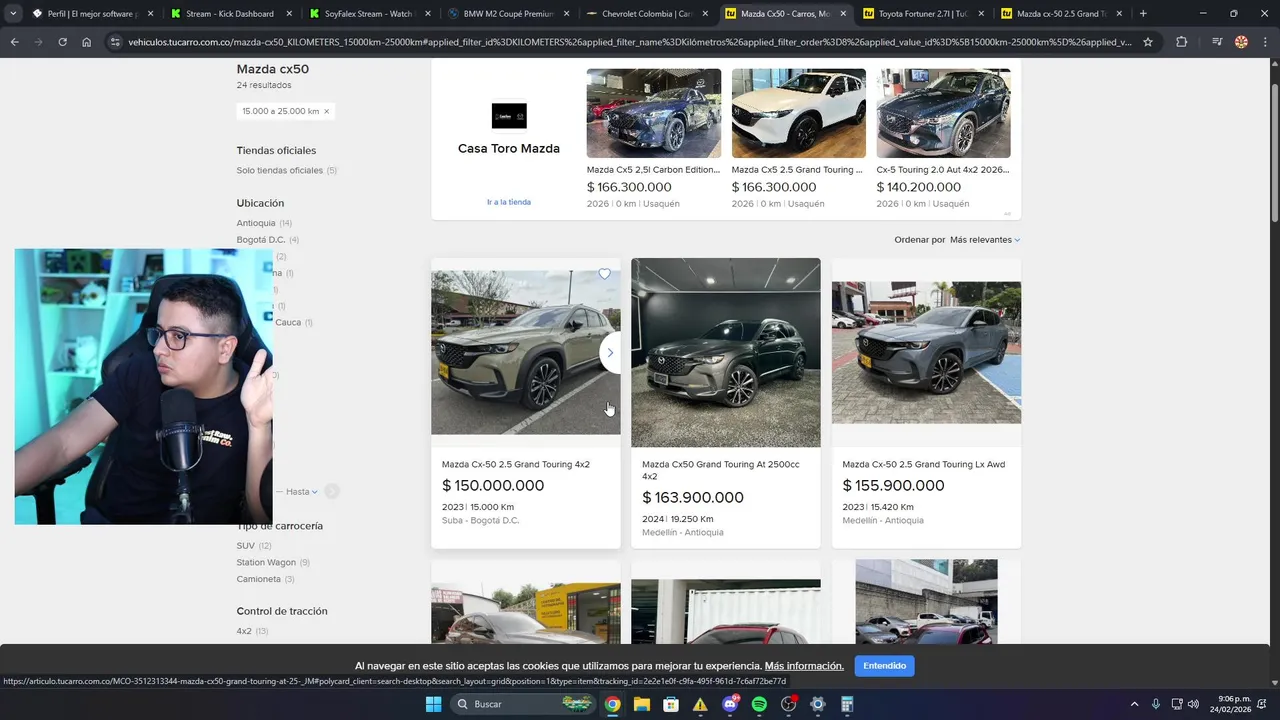Open Spotify from taskbar
This screenshot has height=720, width=1280.
759,704
